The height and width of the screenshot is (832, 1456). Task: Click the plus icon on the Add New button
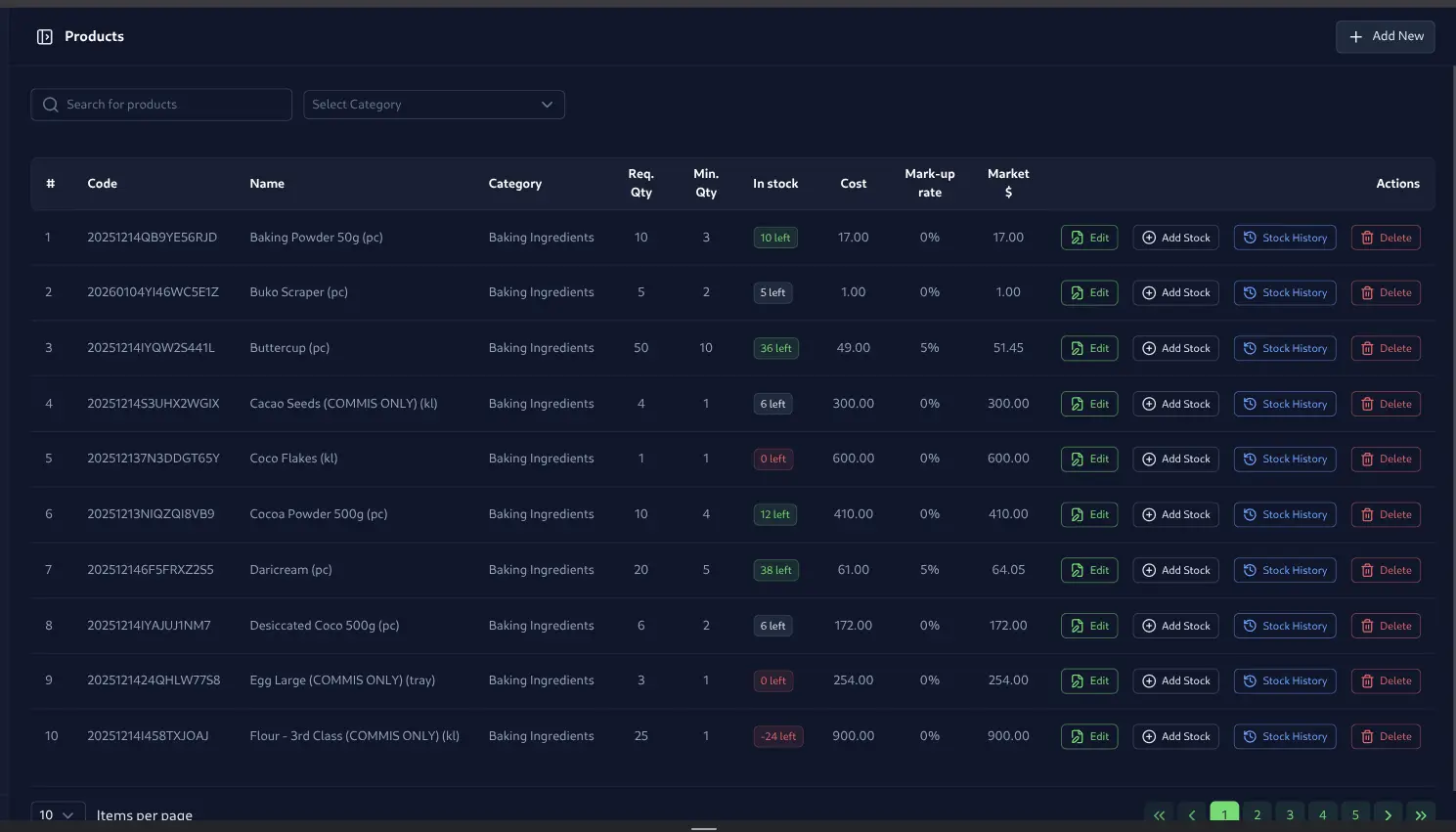point(1355,36)
